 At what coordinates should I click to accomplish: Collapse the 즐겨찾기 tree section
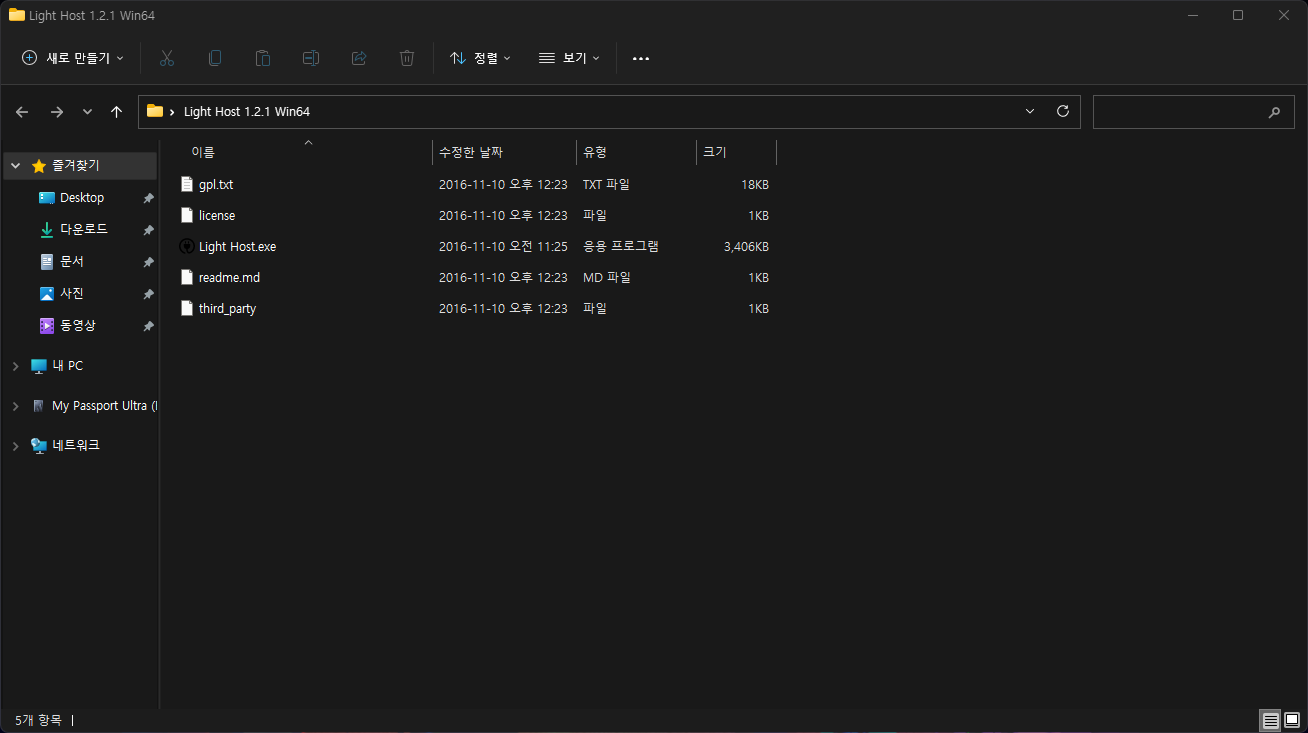pyautogui.click(x=15, y=166)
